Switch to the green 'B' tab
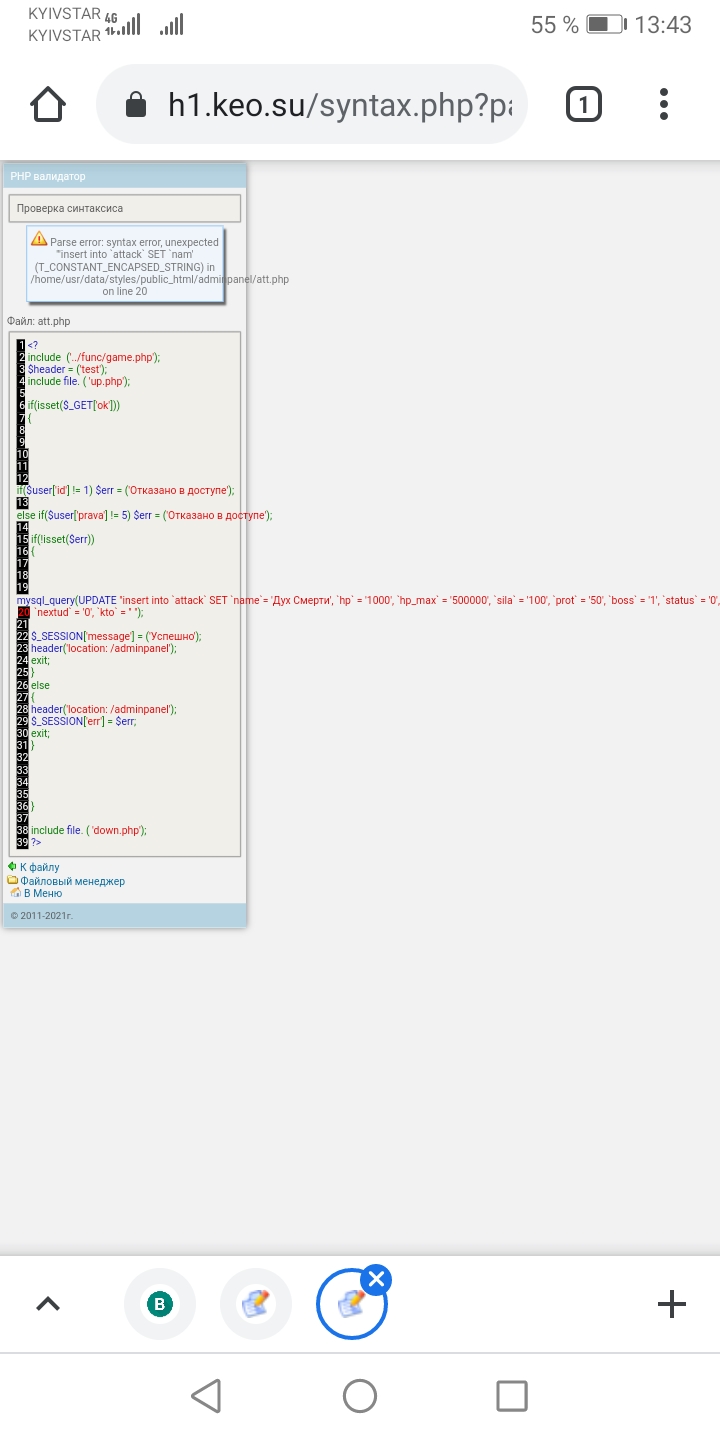This screenshot has height=1440, width=720. pyautogui.click(x=159, y=1303)
